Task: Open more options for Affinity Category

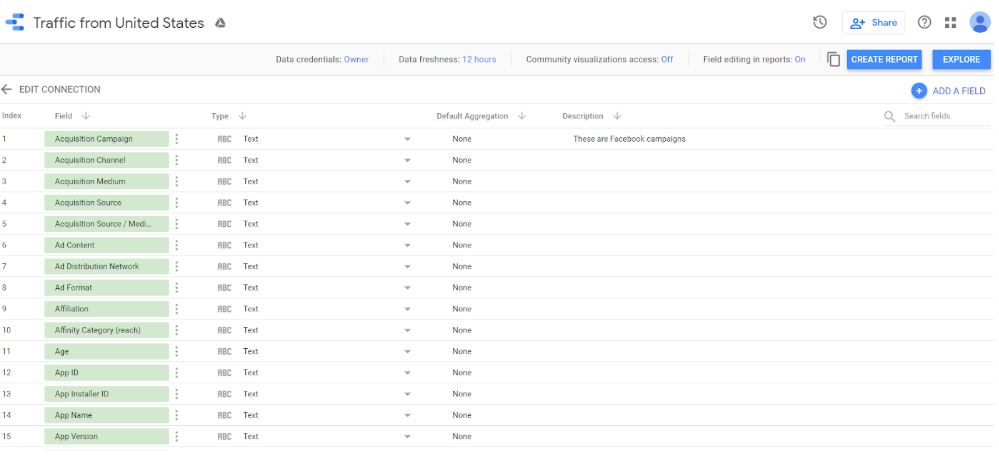Action: coord(176,330)
